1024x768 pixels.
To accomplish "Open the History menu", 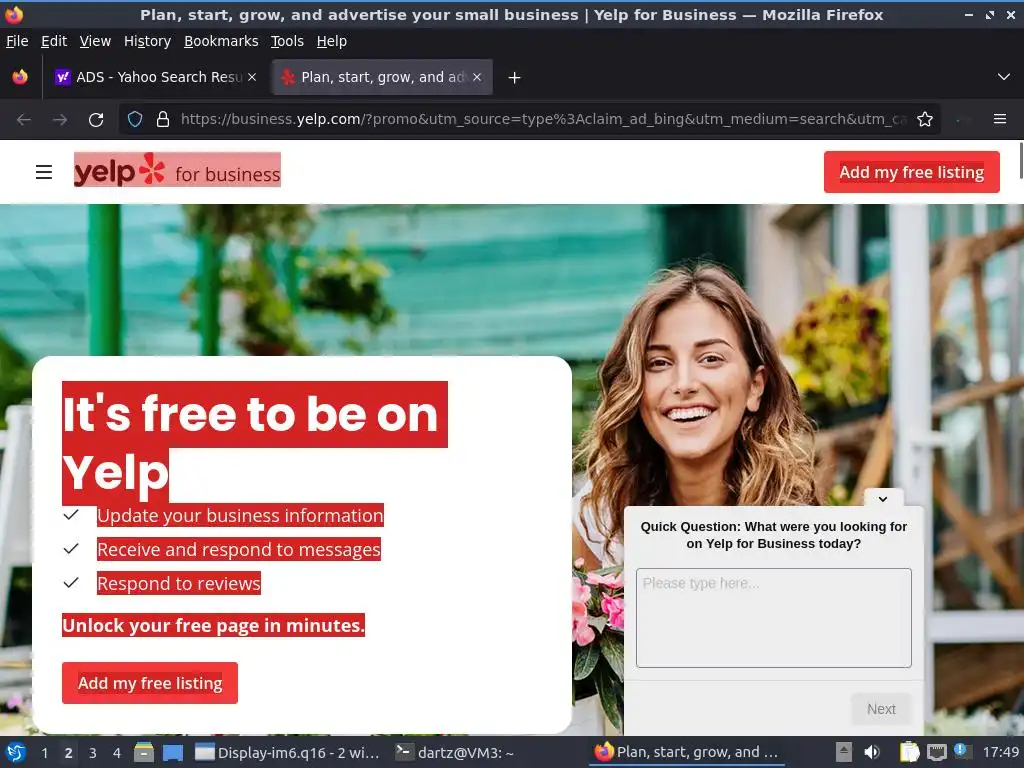I will [x=148, y=41].
